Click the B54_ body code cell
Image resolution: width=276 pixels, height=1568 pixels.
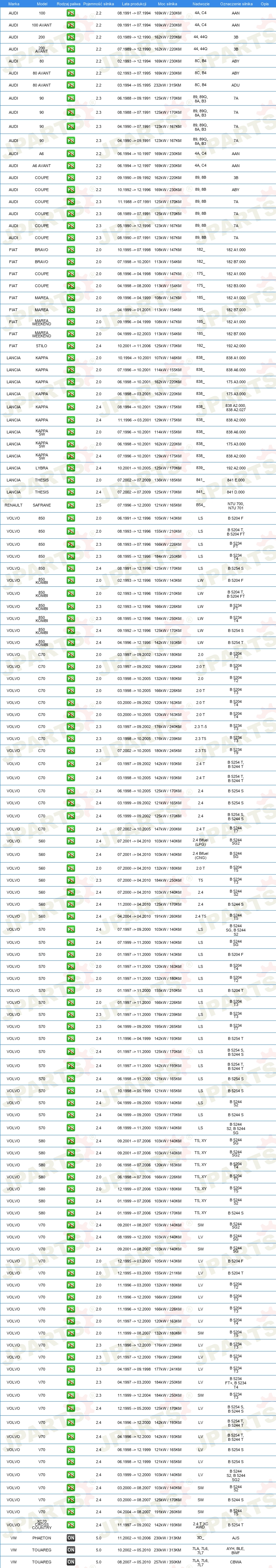[200, 505]
